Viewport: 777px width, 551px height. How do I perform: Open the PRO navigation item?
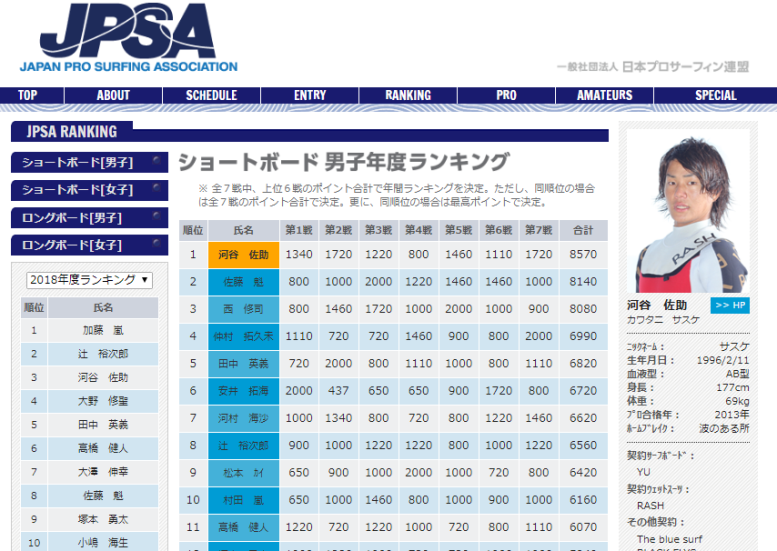506,96
